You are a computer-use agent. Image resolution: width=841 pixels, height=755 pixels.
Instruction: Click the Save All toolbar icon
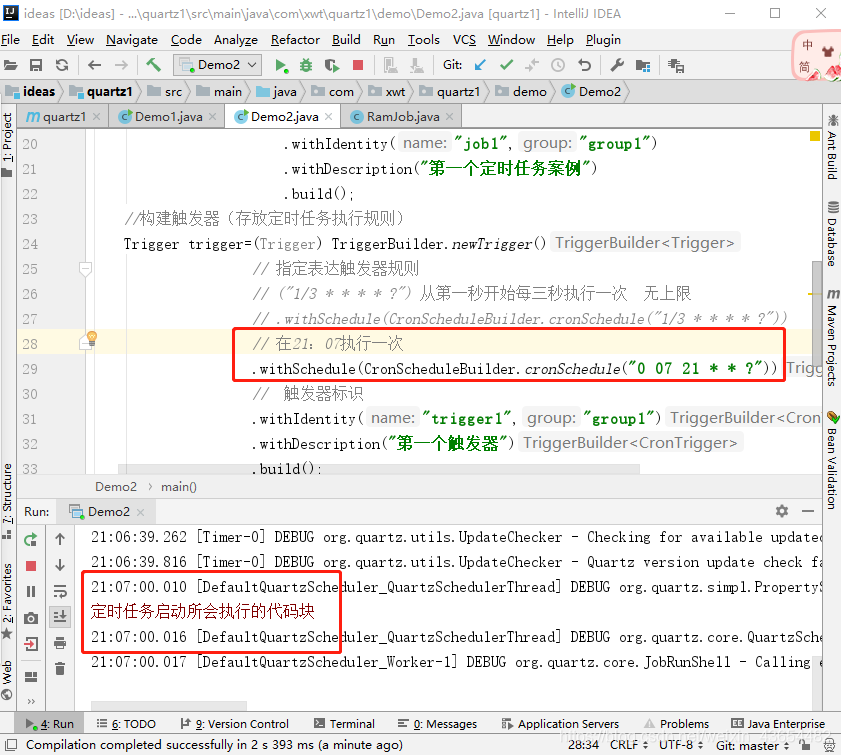(x=36, y=65)
